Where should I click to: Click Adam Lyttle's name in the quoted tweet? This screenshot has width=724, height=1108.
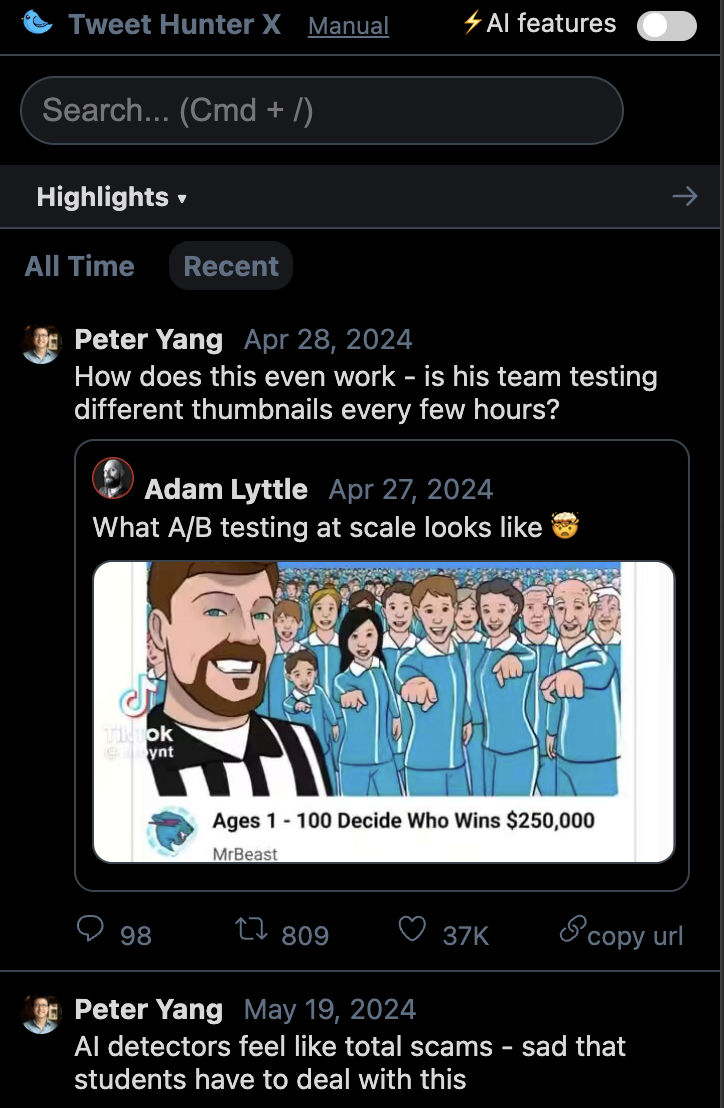click(x=226, y=489)
